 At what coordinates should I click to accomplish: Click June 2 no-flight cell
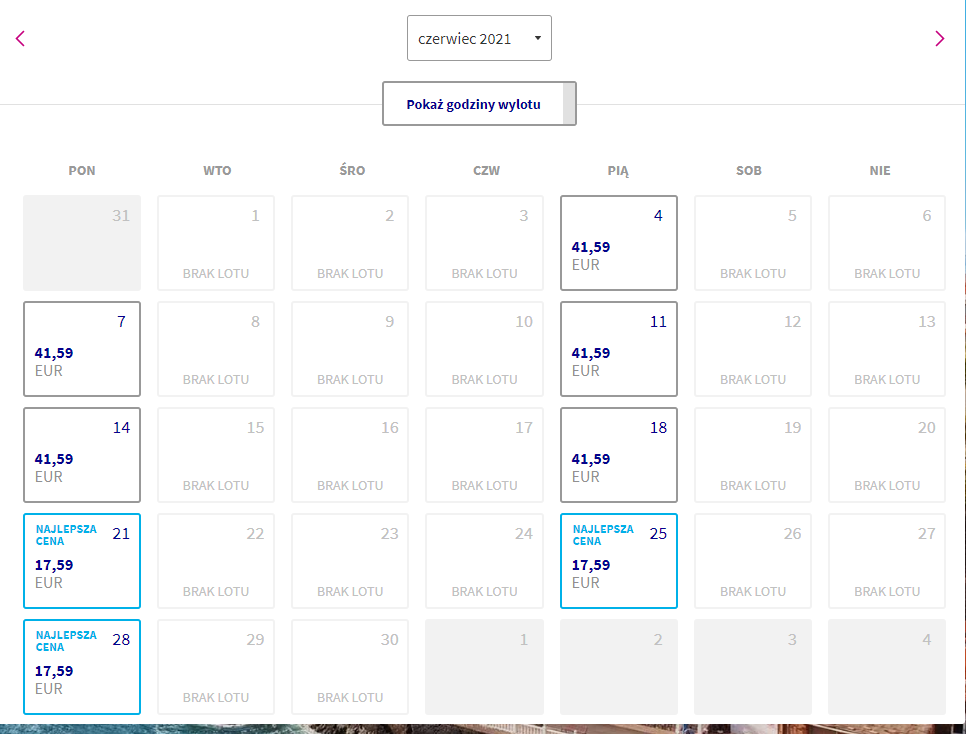350,243
